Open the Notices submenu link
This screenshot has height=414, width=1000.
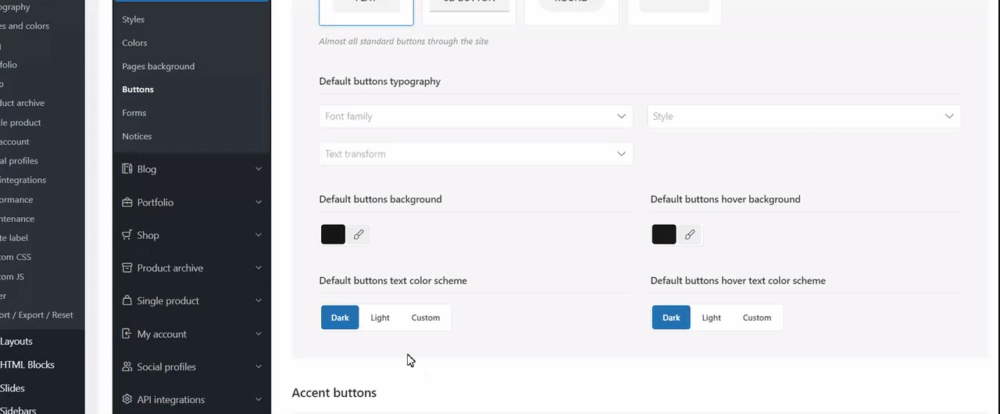[x=136, y=136]
